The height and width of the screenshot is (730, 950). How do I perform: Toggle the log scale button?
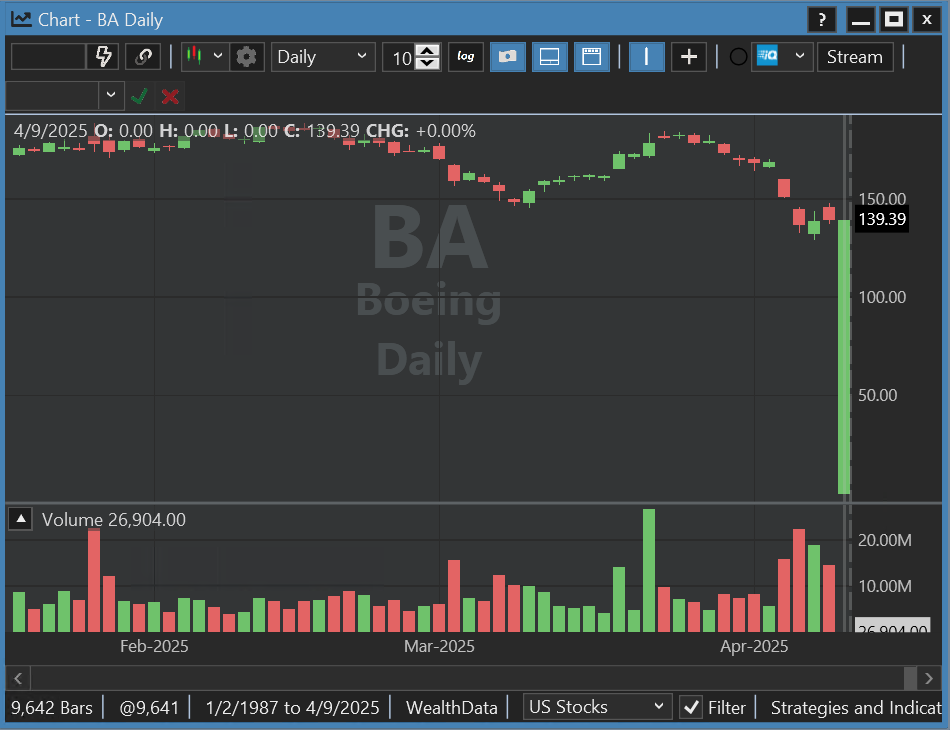465,57
